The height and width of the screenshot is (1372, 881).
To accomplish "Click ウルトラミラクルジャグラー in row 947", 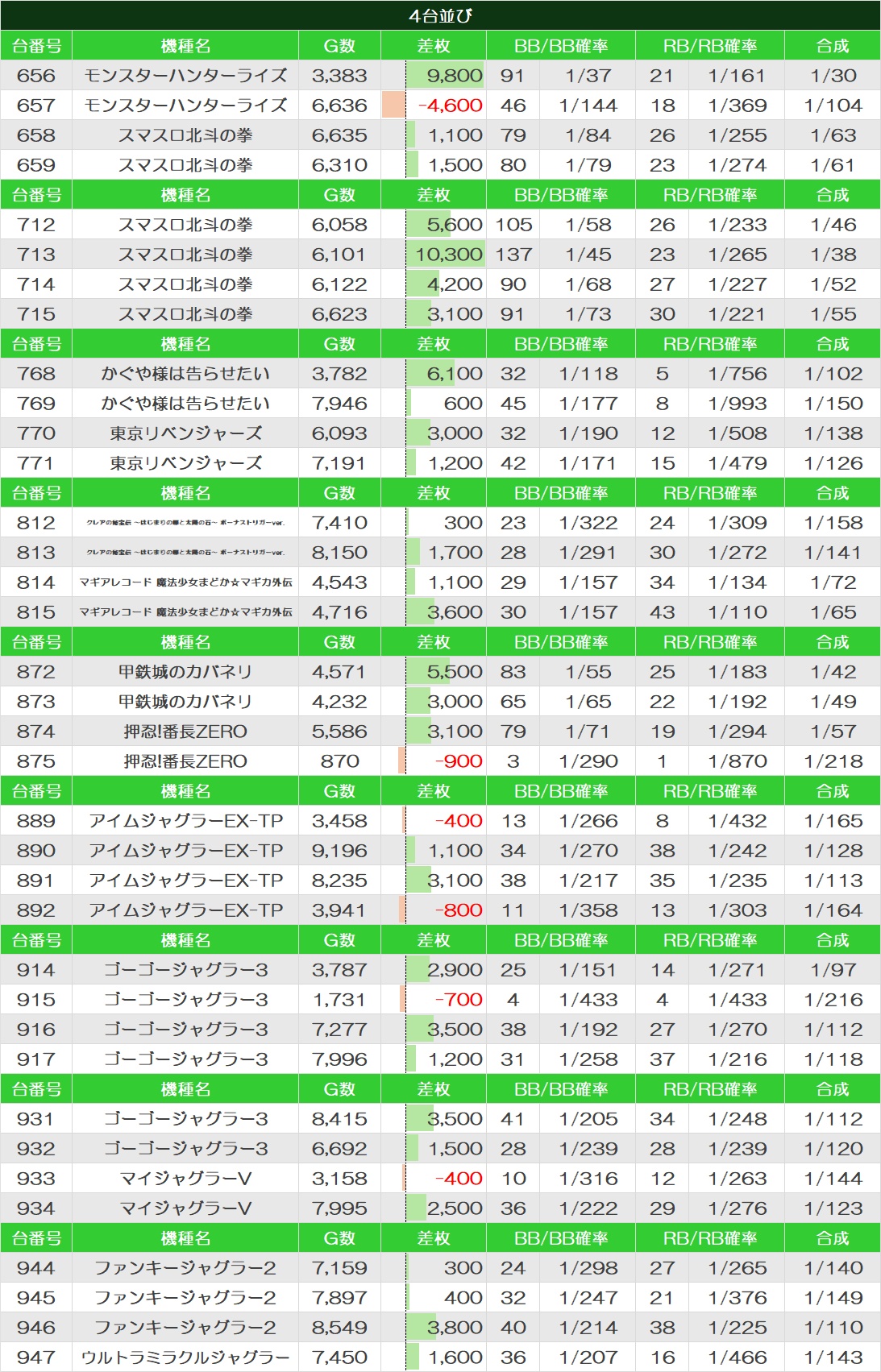I will pos(185,1357).
